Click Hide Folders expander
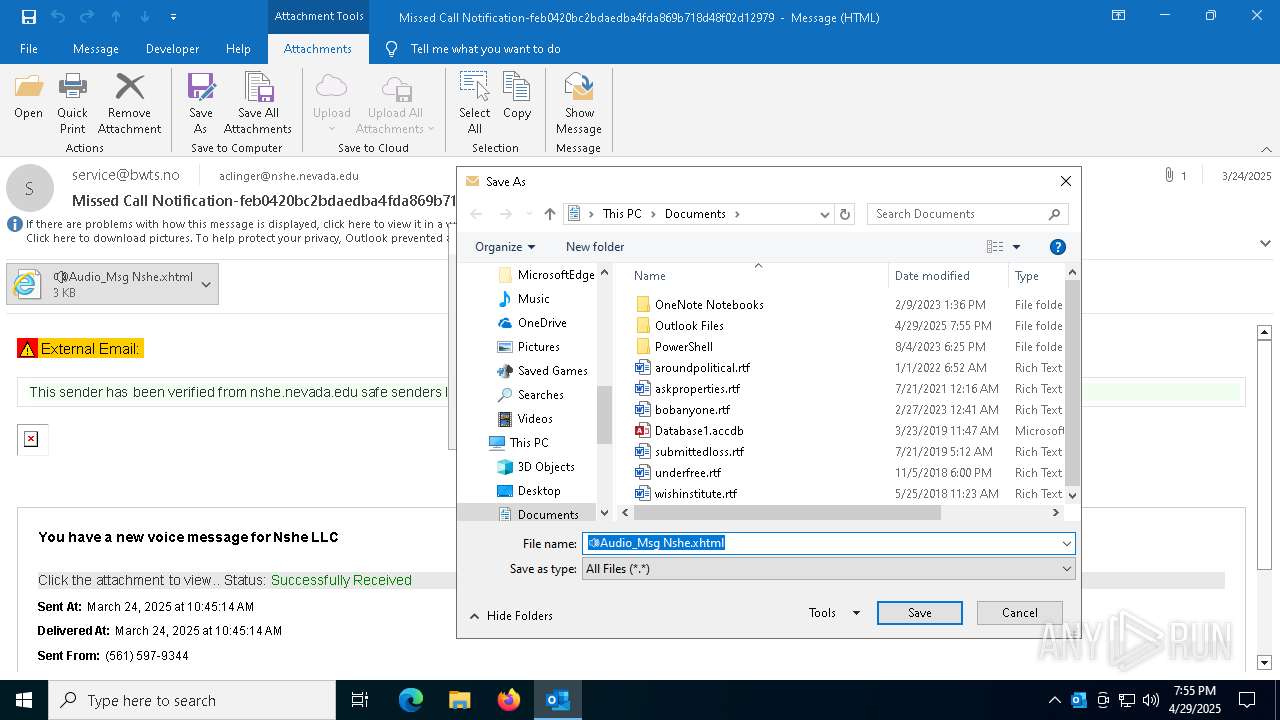Image resolution: width=1280 pixels, height=720 pixels. (511, 616)
